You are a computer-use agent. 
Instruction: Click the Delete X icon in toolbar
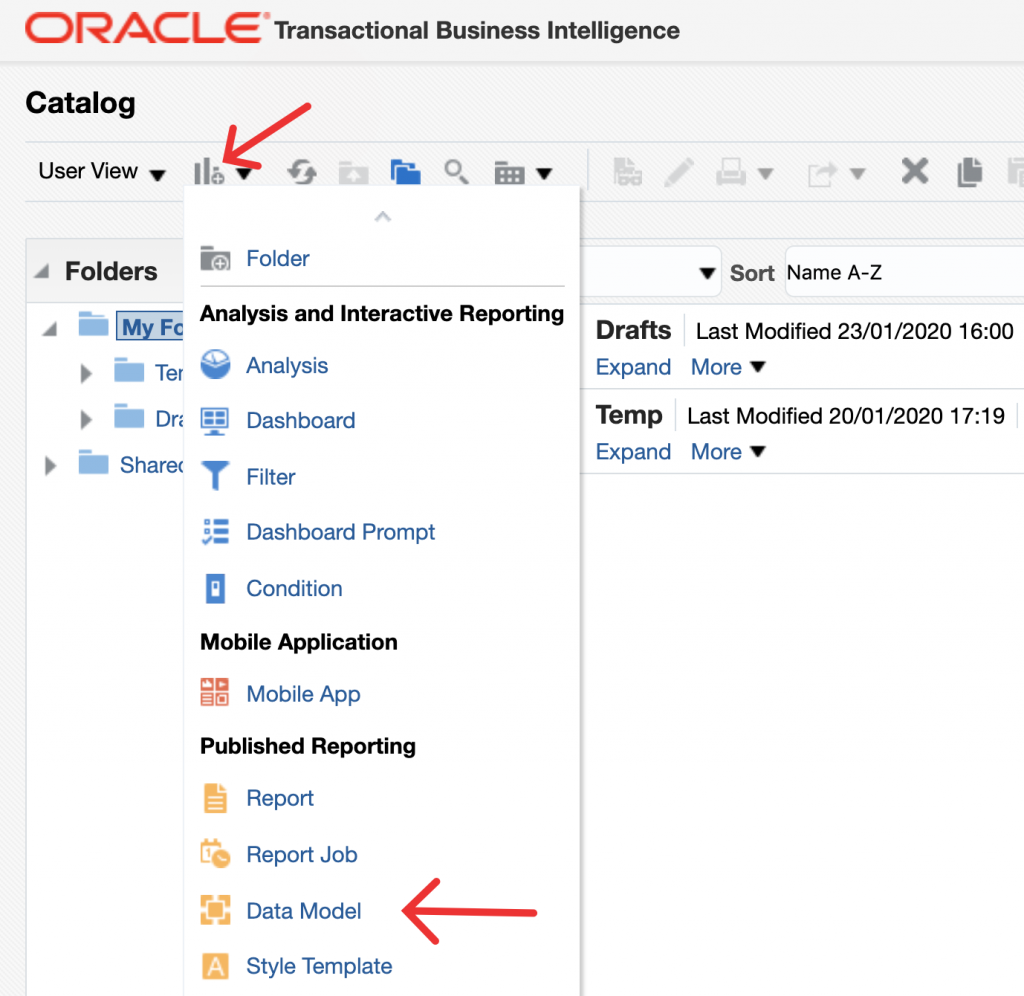(x=914, y=172)
